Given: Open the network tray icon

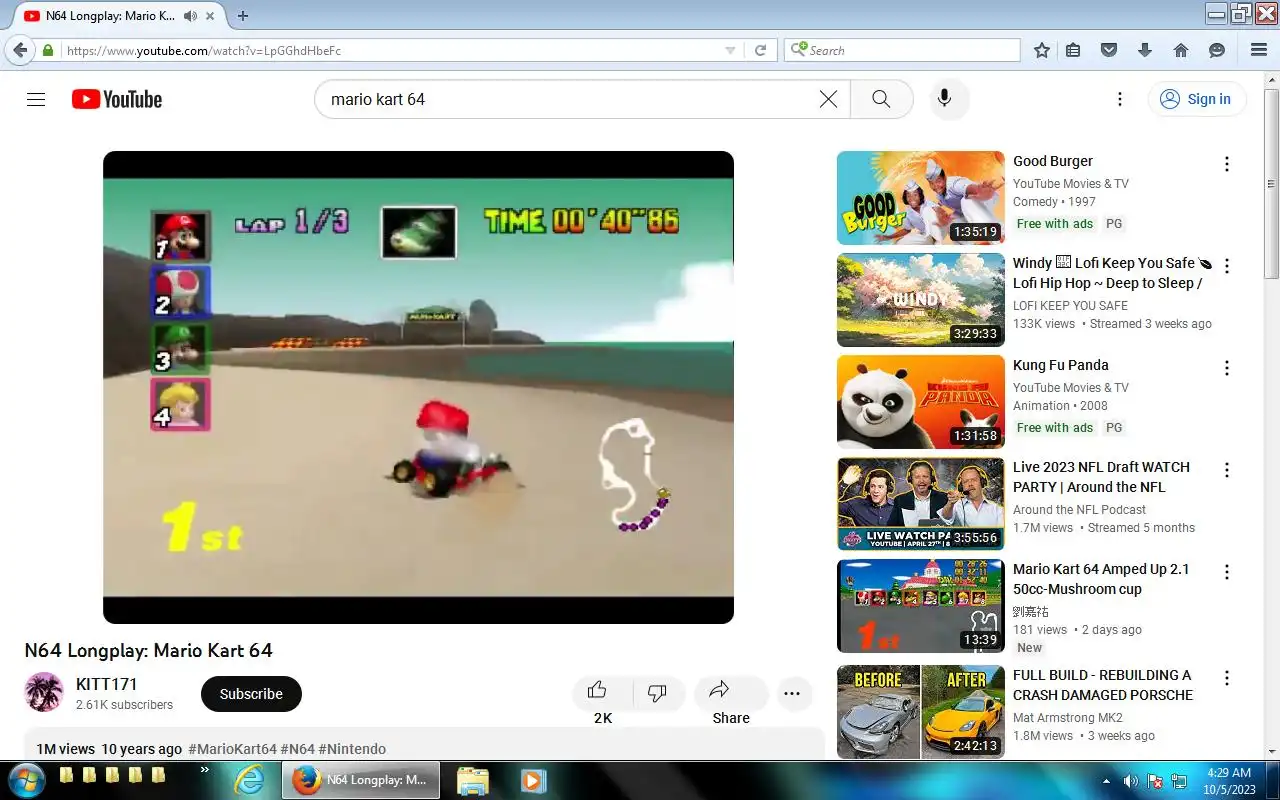Looking at the screenshot, I should pos(1179,781).
